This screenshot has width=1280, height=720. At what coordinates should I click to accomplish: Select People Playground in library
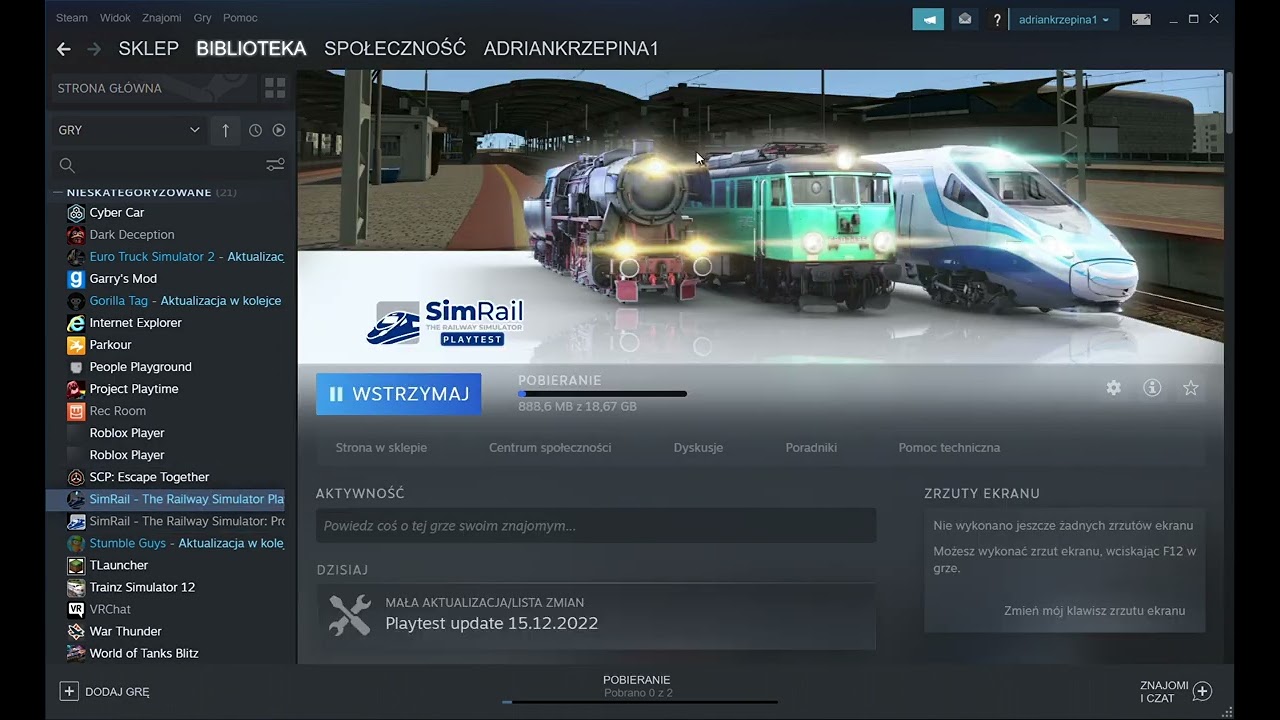coord(140,367)
